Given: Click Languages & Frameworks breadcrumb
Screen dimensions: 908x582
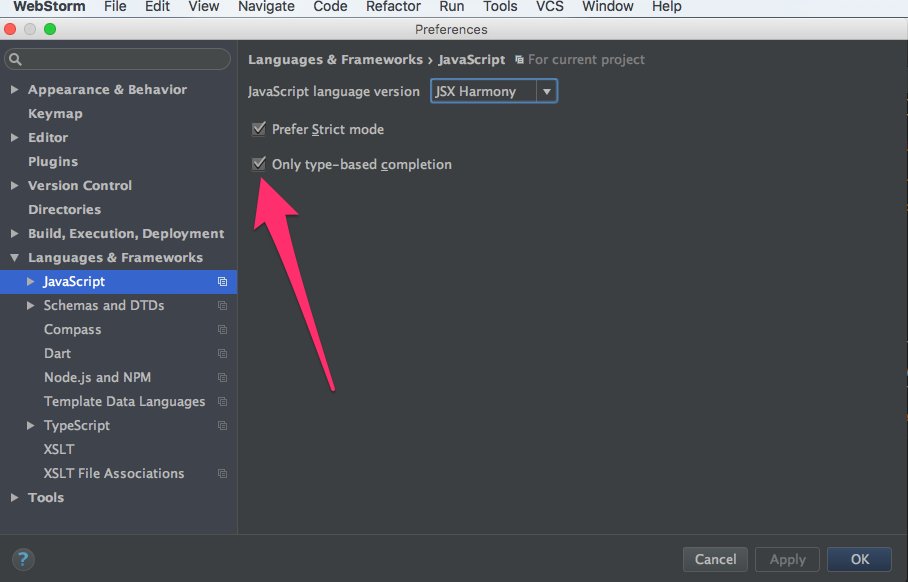Looking at the screenshot, I should tap(335, 60).
